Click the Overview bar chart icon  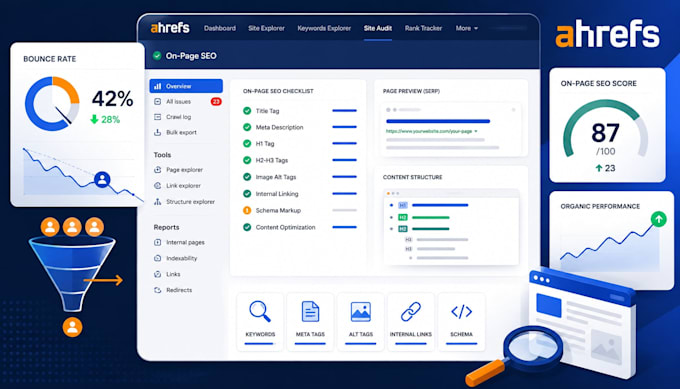(x=158, y=86)
